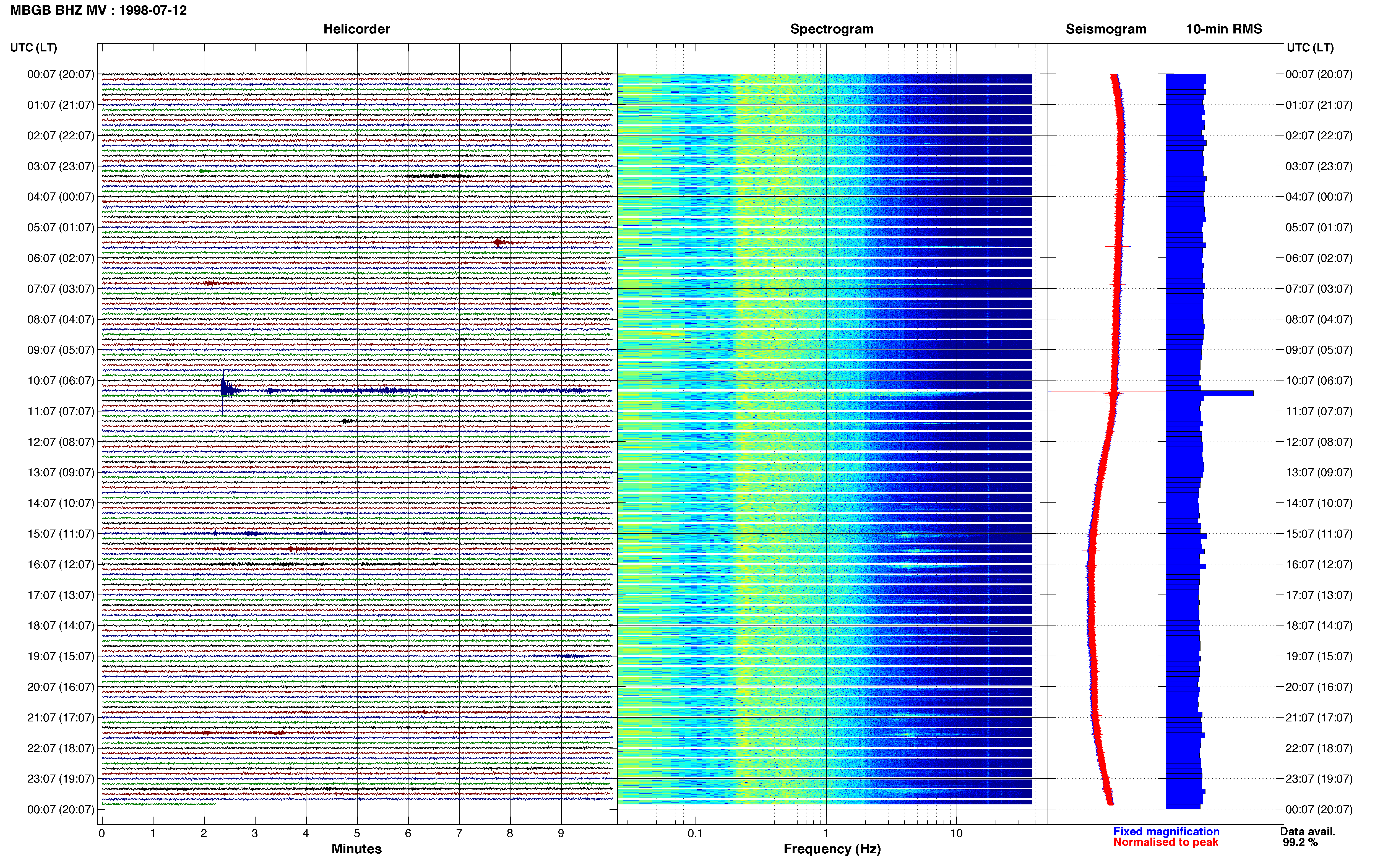Viewport: 1388px width, 868px height.
Task: Click the 'Seismogram' panel heading
Action: (x=1106, y=29)
